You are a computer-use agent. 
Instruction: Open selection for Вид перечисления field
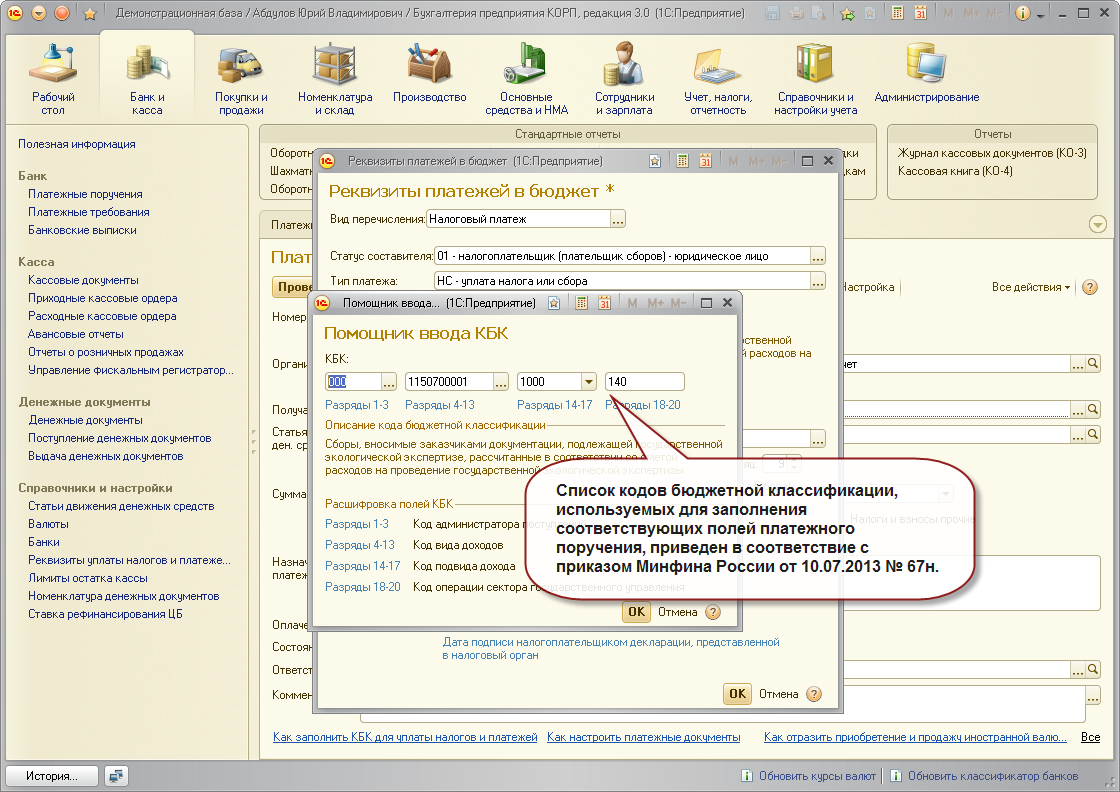(x=618, y=219)
